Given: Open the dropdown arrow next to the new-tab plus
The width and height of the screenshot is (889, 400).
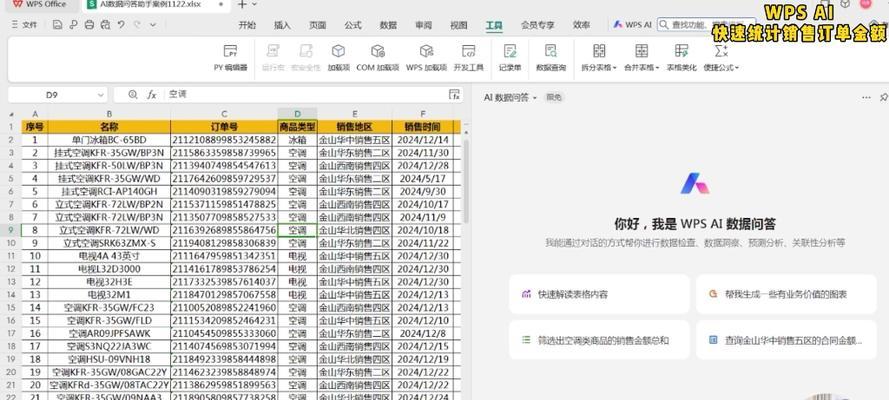Looking at the screenshot, I should coord(254,5).
